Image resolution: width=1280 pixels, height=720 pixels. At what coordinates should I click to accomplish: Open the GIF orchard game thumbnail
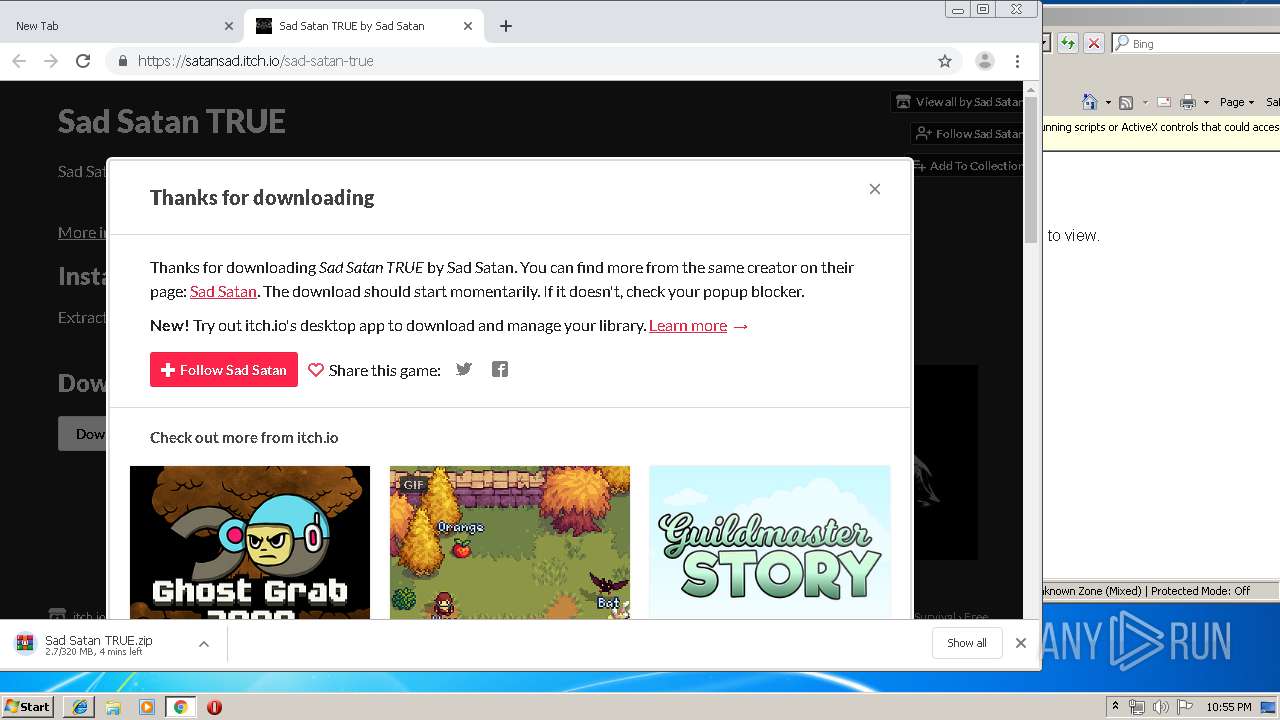[x=510, y=542]
